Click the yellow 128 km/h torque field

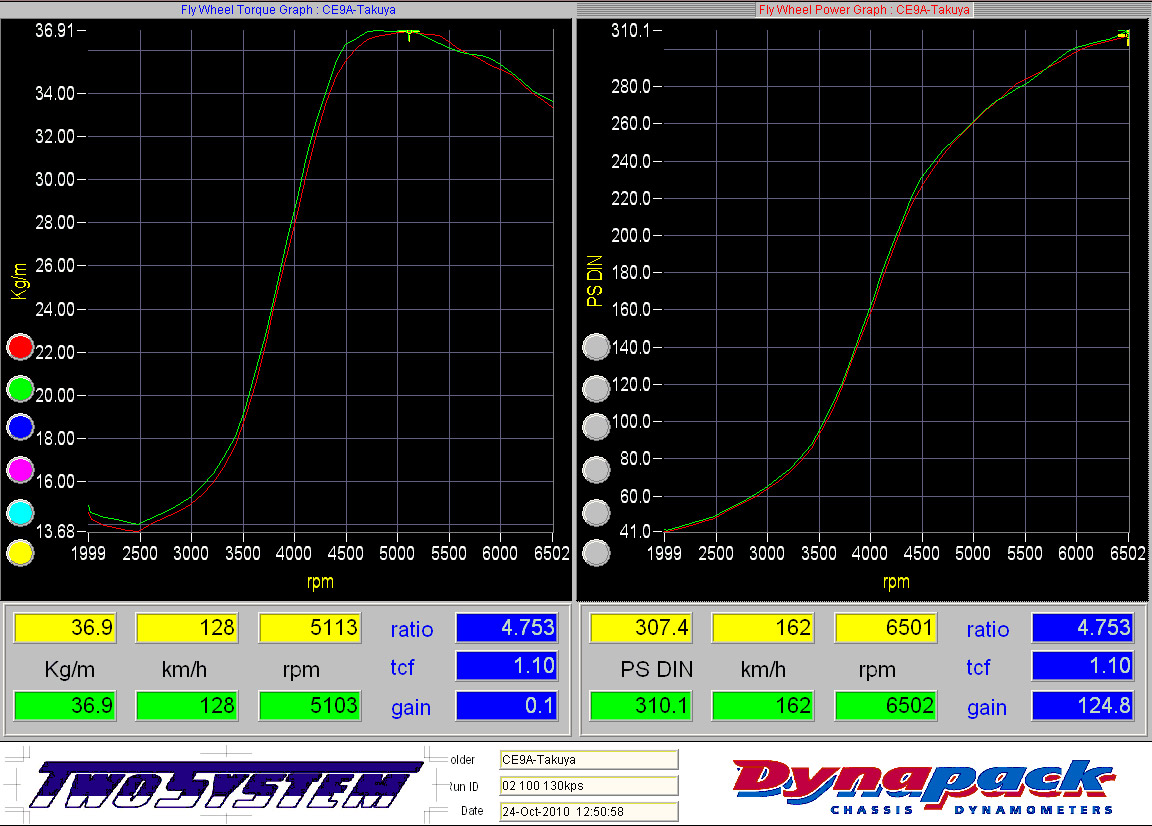point(187,628)
